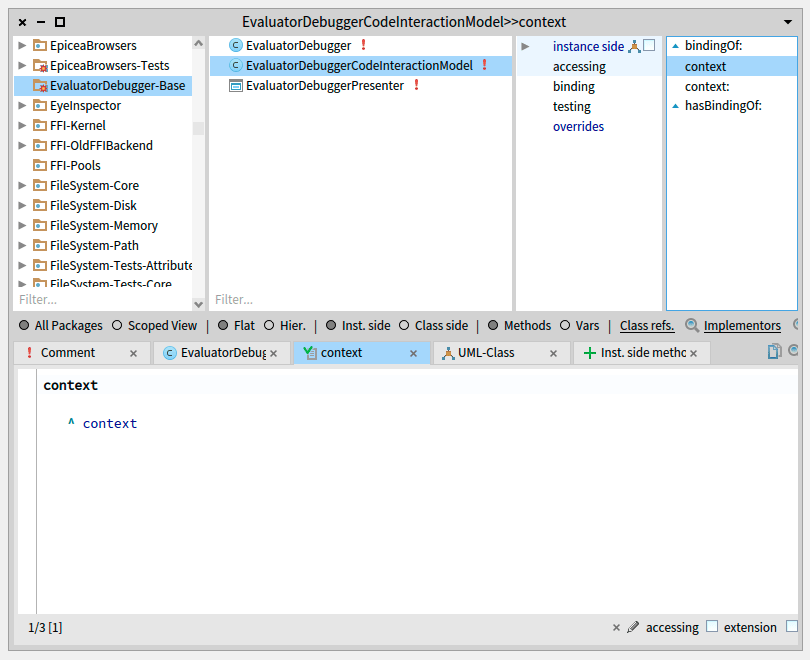Screen dimensions: 810x660
Task: Click the EvaluatorDebugger-Base package icon
Action: pyautogui.click(x=40, y=86)
